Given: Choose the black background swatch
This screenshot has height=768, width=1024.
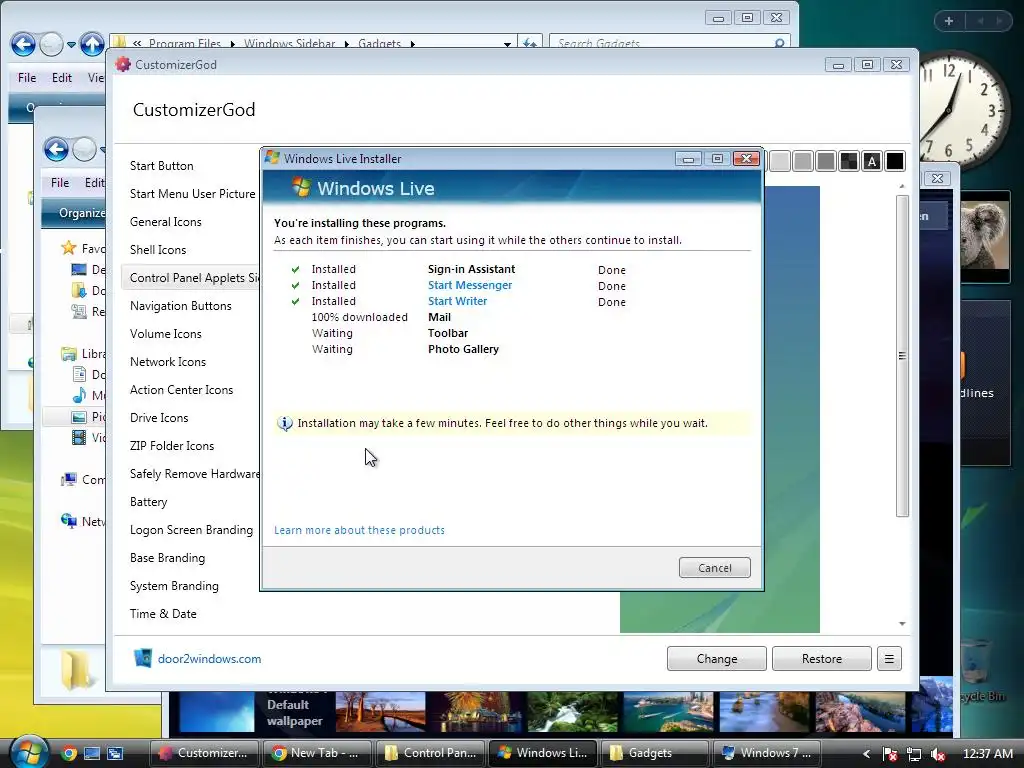Looking at the screenshot, I should pos(895,161).
